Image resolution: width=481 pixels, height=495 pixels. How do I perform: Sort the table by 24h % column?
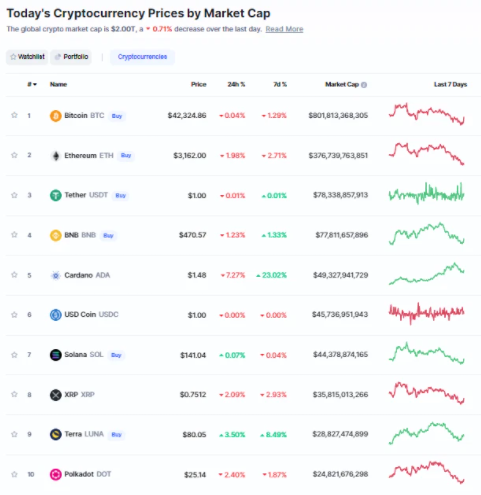click(236, 84)
